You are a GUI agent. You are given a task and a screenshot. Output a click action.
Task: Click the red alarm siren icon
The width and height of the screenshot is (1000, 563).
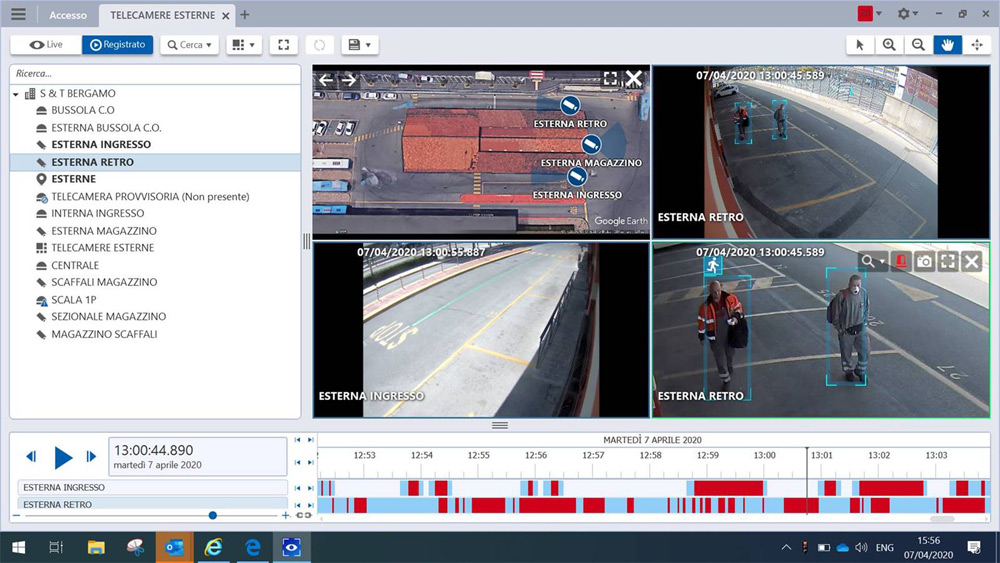pyautogui.click(x=901, y=261)
